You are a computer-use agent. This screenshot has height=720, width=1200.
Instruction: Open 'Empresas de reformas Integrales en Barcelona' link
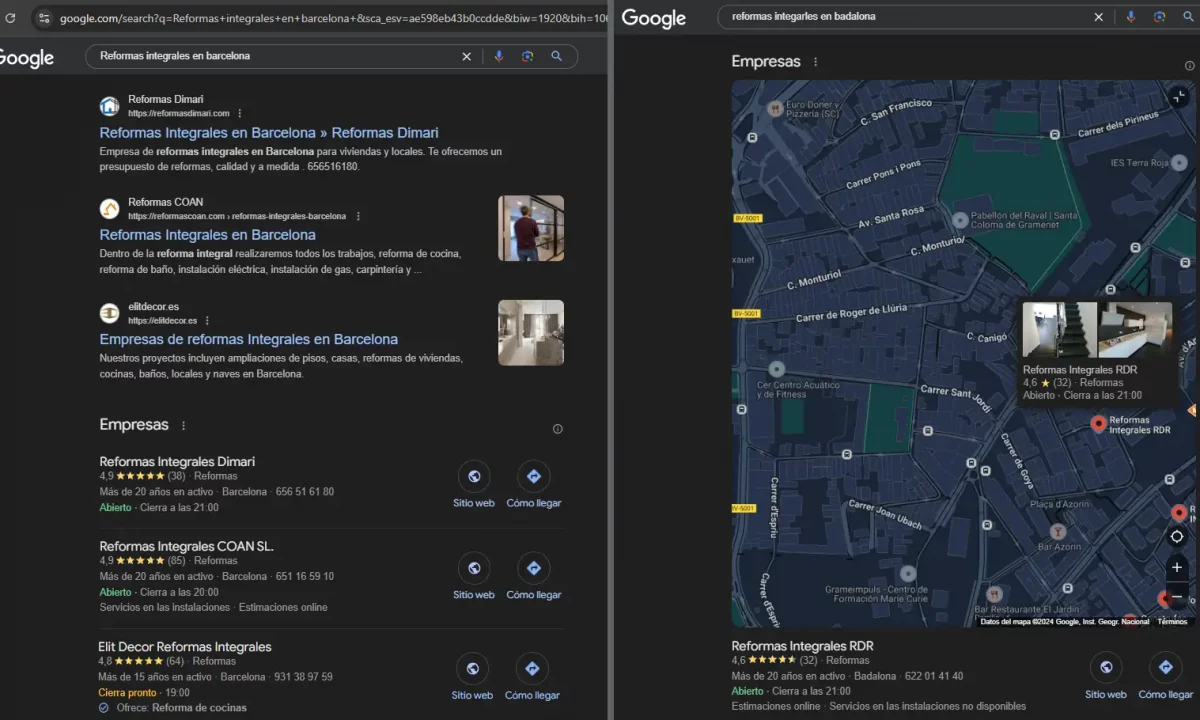point(248,339)
